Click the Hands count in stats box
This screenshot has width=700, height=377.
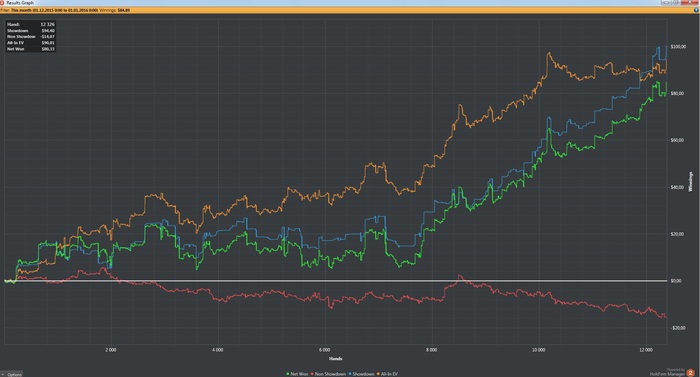click(x=47, y=24)
